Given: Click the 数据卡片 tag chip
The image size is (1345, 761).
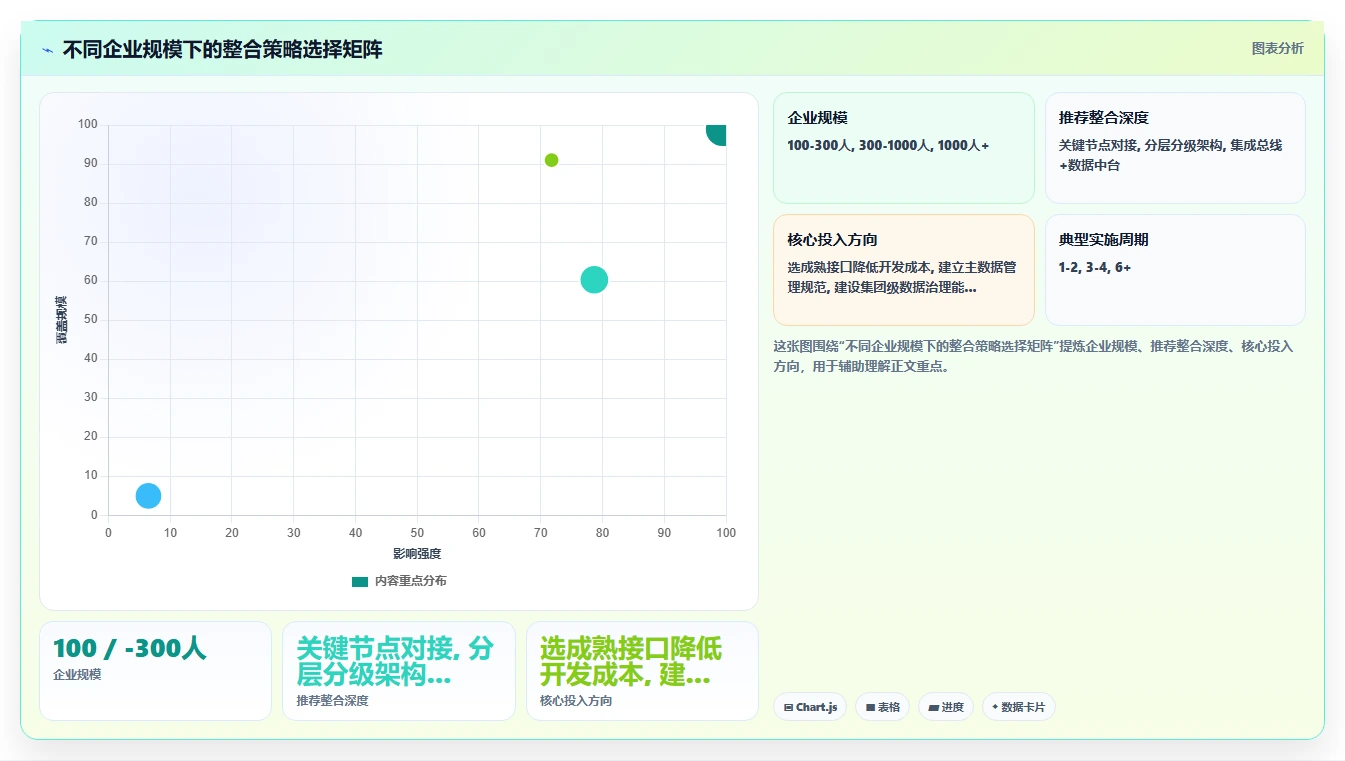Looking at the screenshot, I should click(x=1018, y=707).
